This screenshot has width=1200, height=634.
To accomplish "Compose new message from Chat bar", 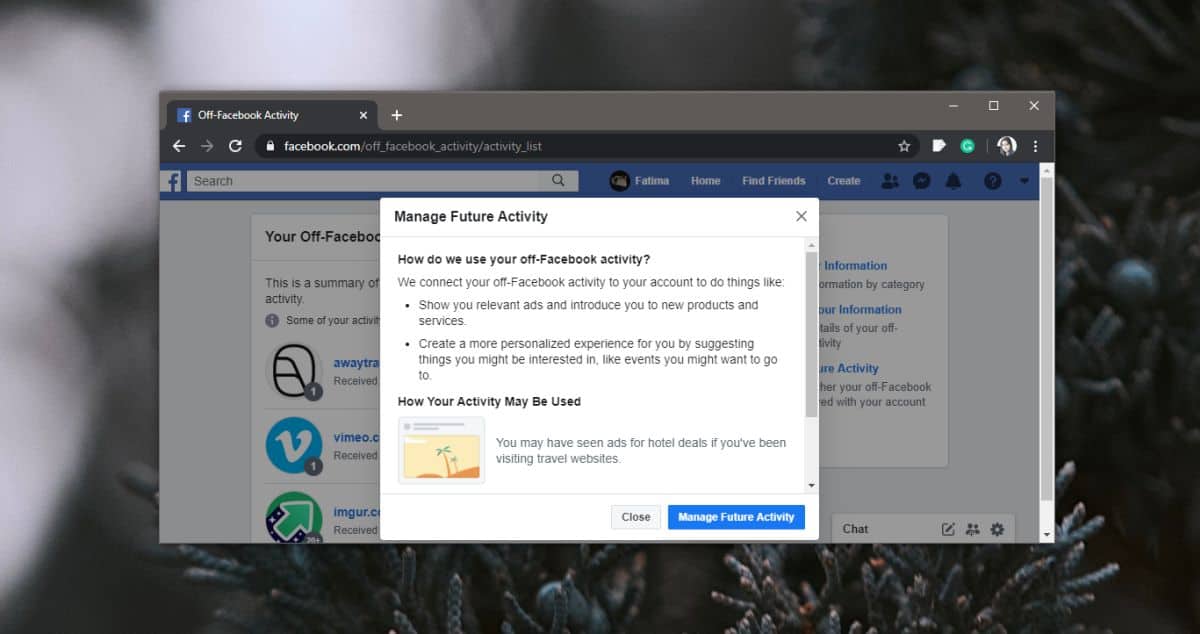I will point(948,529).
